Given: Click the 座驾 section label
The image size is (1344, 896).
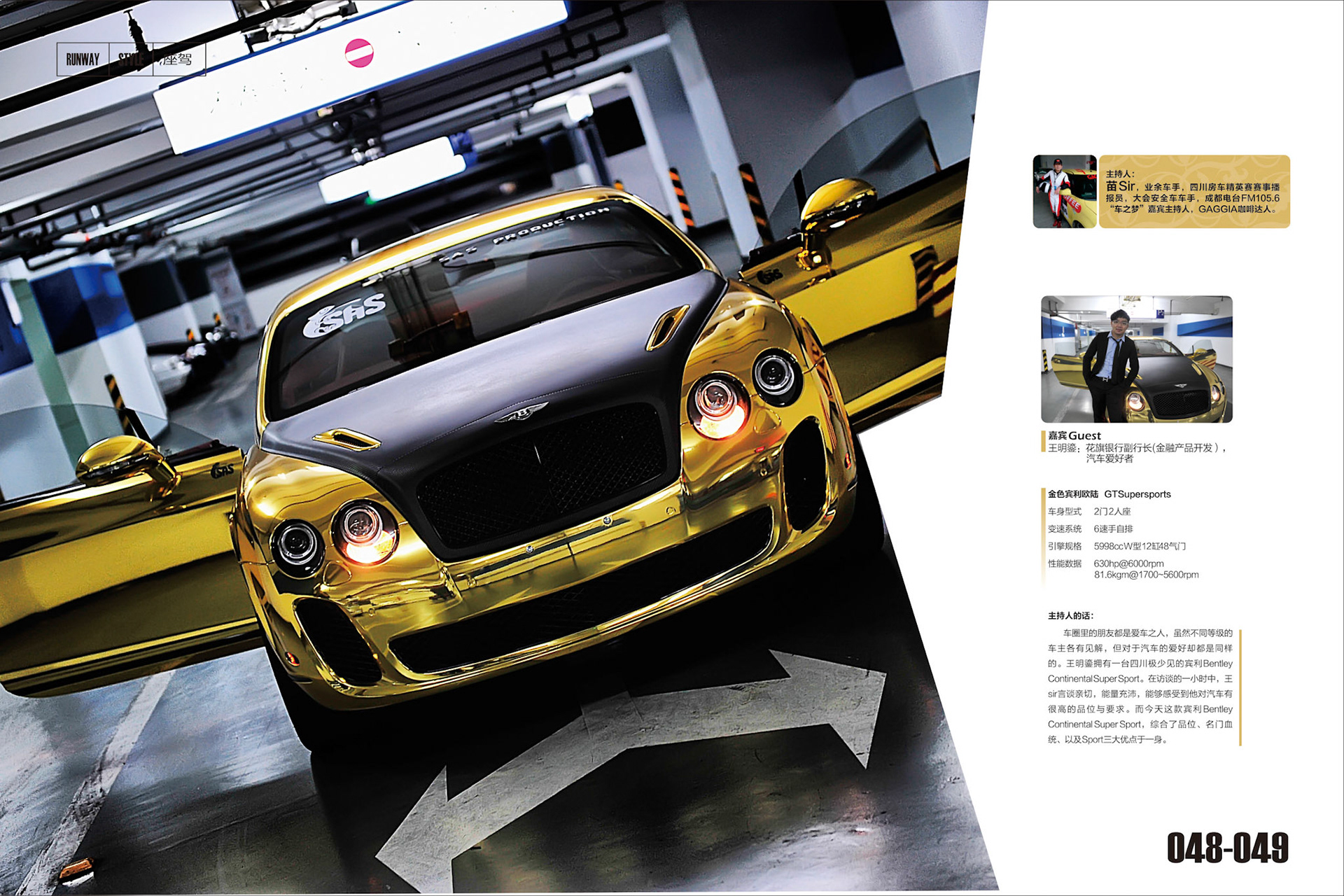Looking at the screenshot, I should pos(177,59).
